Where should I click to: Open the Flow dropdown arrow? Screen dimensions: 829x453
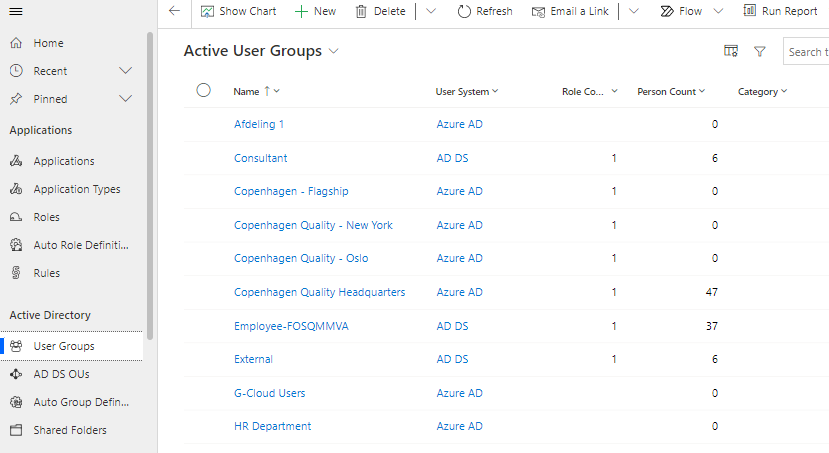pos(718,11)
